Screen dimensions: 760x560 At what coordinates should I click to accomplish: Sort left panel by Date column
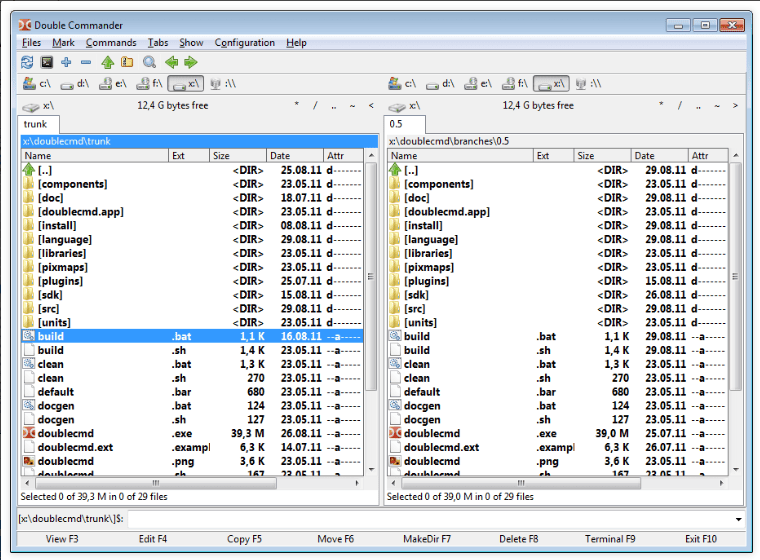pos(295,156)
